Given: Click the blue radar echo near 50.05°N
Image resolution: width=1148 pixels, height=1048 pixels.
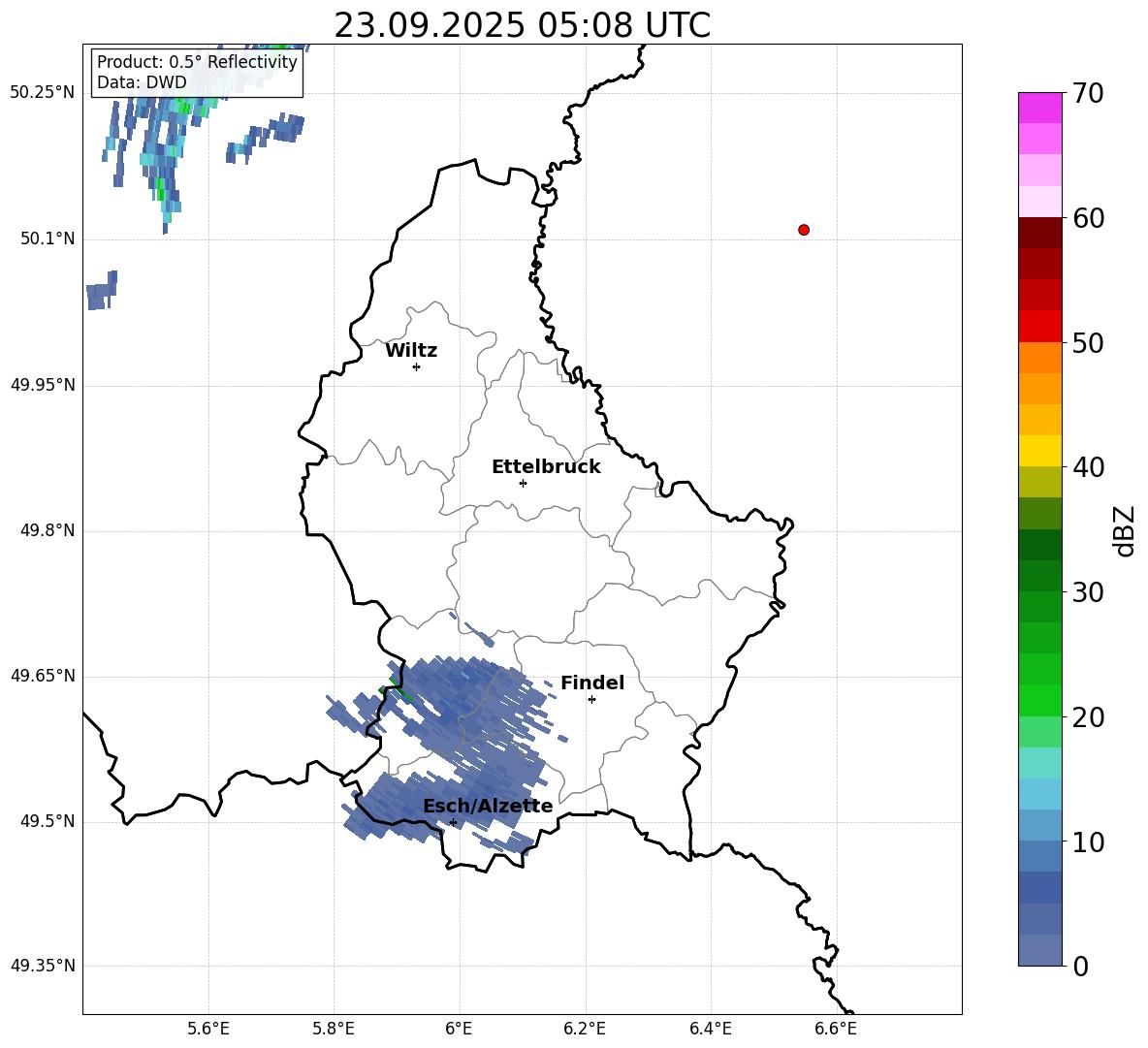Looking at the screenshot, I should (x=101, y=291).
